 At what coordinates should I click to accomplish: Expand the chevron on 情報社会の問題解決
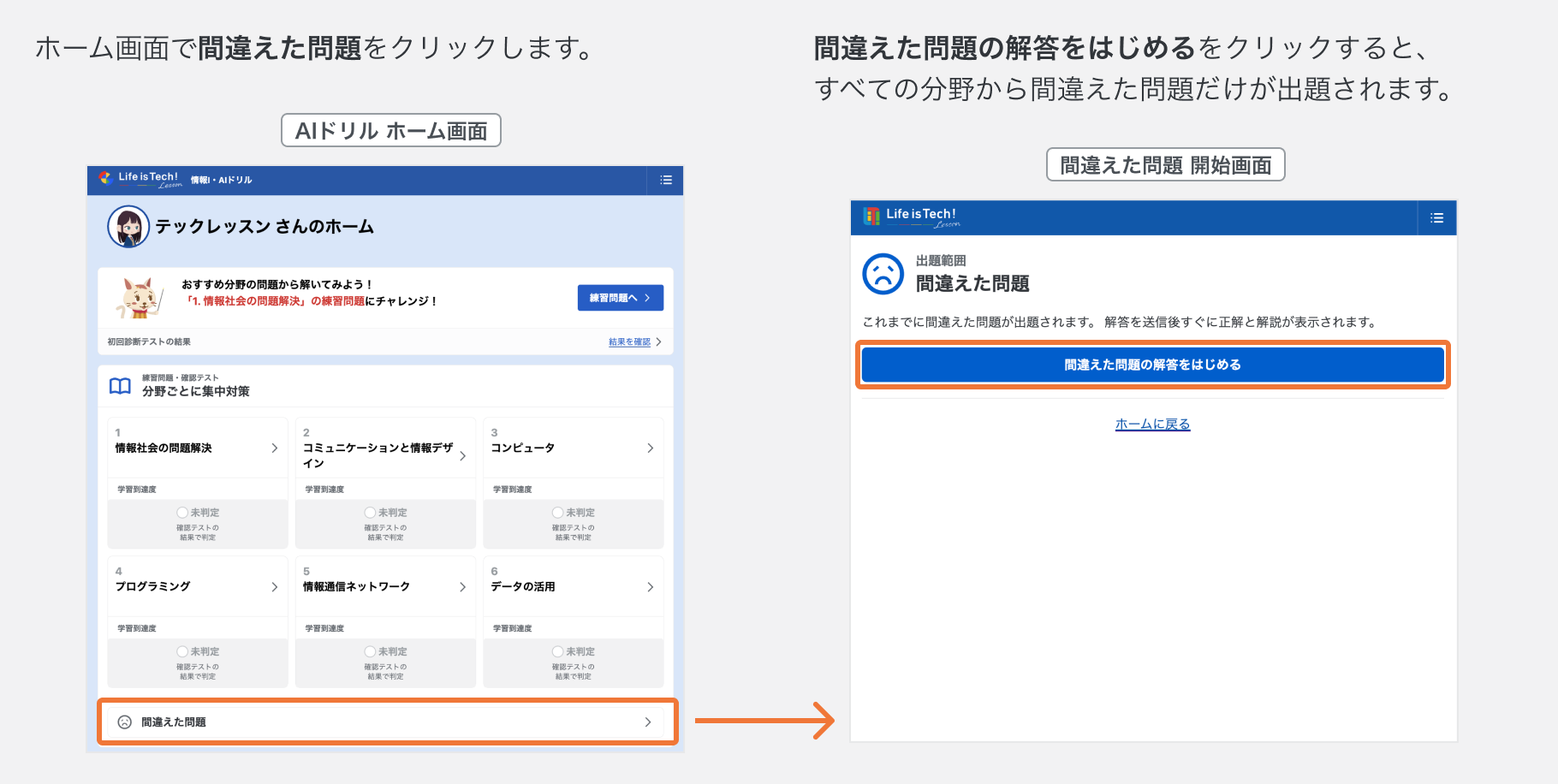pyautogui.click(x=275, y=448)
